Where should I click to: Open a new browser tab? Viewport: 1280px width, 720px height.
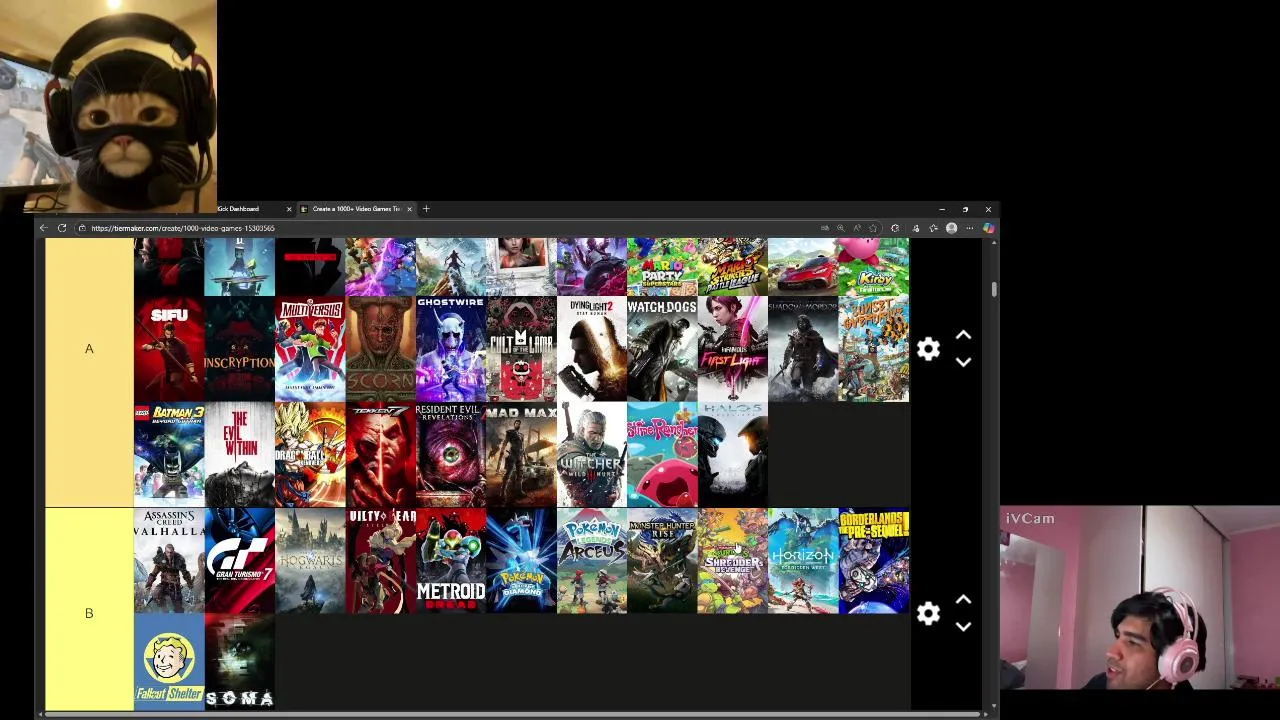[x=426, y=209]
